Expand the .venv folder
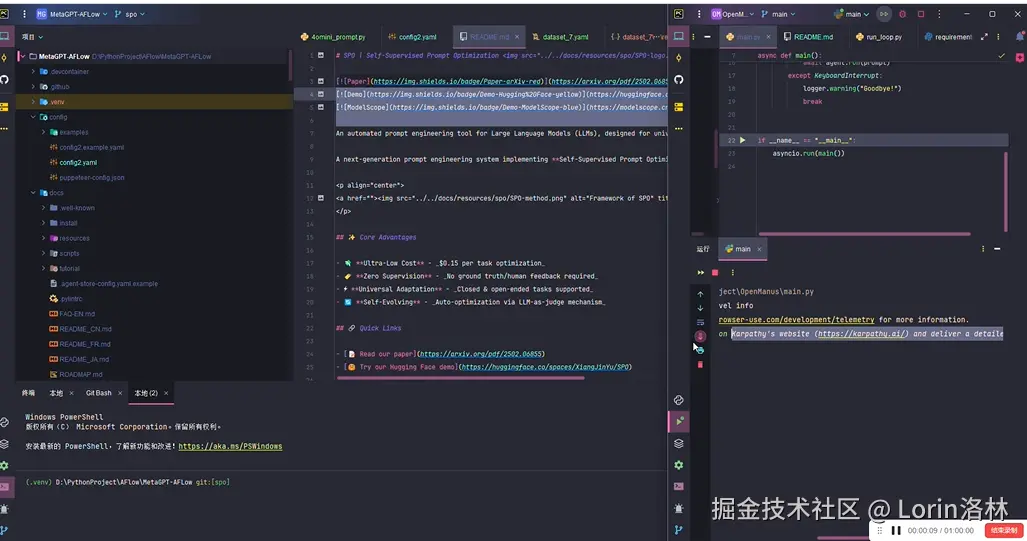 point(33,102)
